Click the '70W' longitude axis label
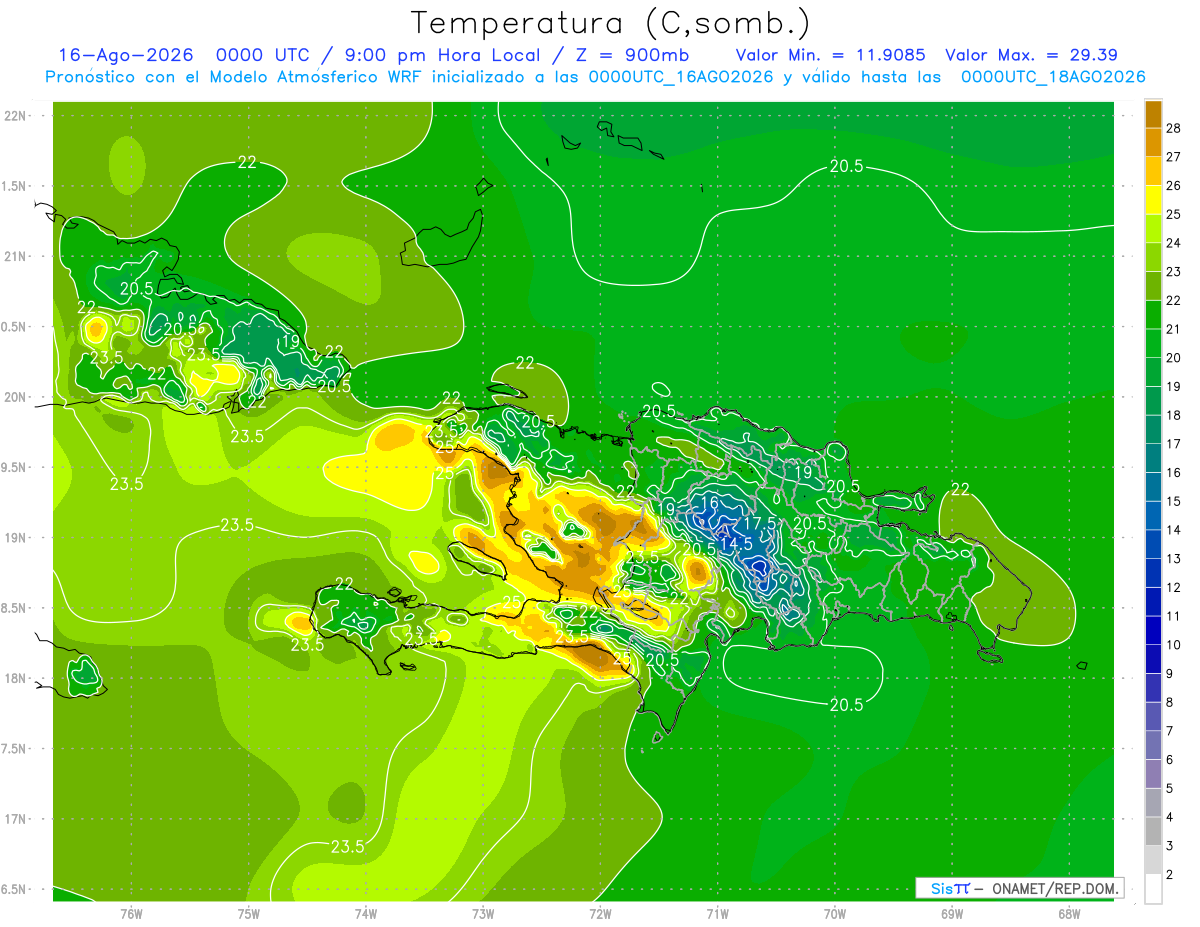Image resolution: width=1200 pixels, height=927 pixels. point(835,914)
